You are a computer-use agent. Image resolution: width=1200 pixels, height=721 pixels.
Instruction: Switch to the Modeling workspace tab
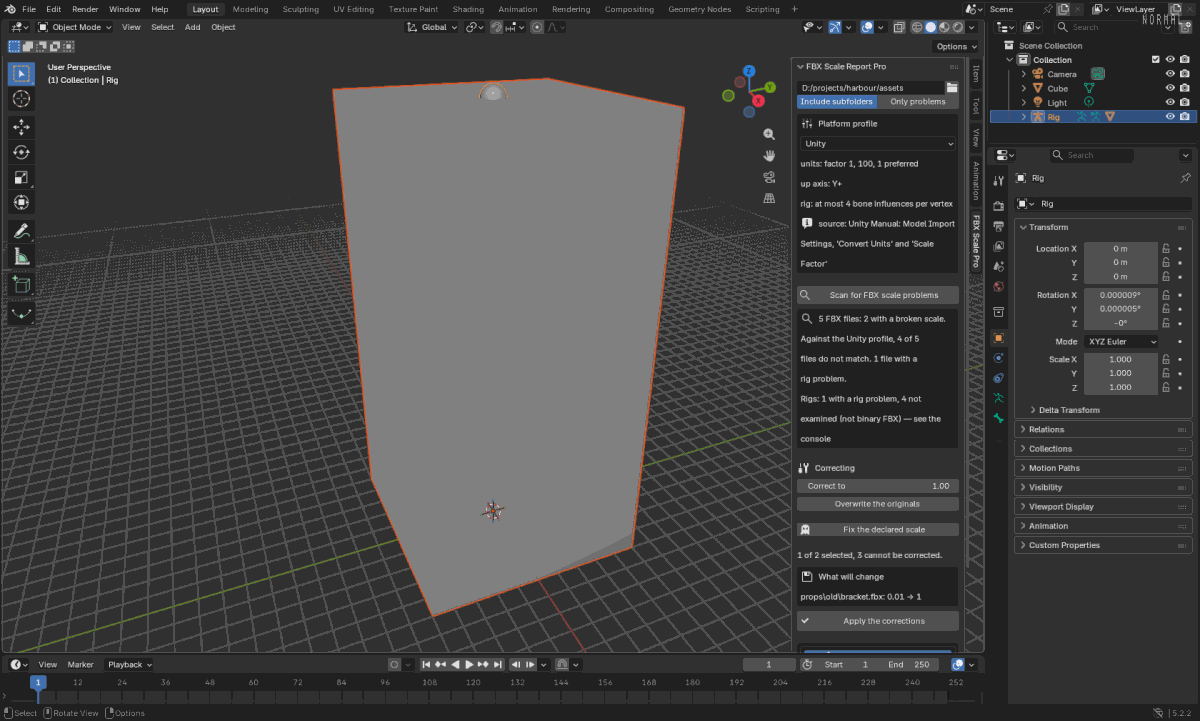250,9
